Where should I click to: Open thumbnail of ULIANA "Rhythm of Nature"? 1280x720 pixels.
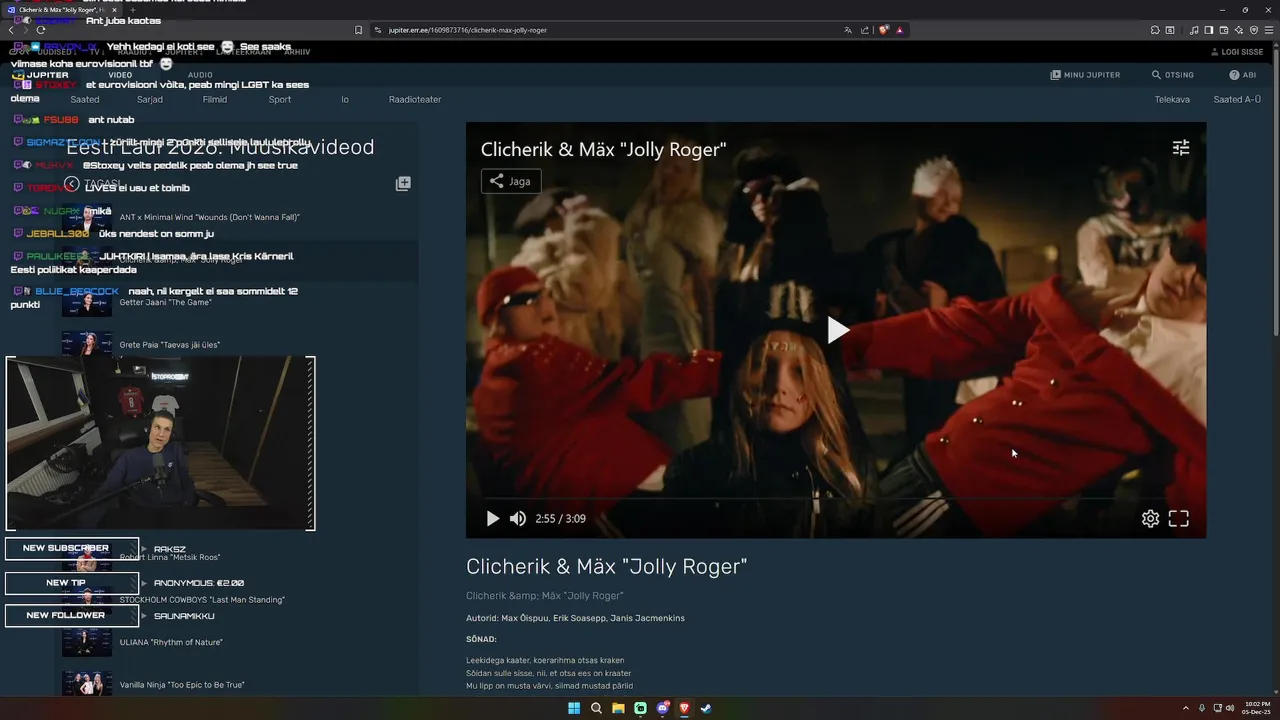pyautogui.click(x=87, y=642)
